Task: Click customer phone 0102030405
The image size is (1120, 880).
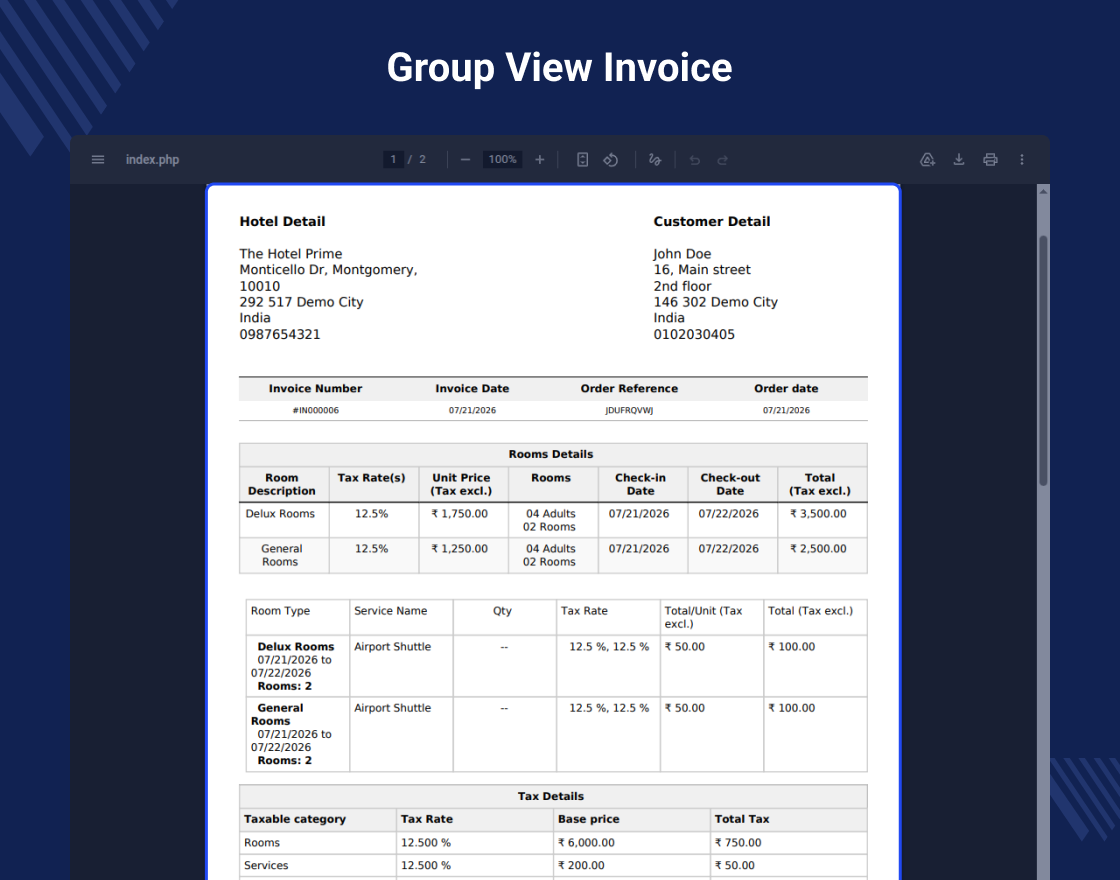Action: (x=694, y=334)
